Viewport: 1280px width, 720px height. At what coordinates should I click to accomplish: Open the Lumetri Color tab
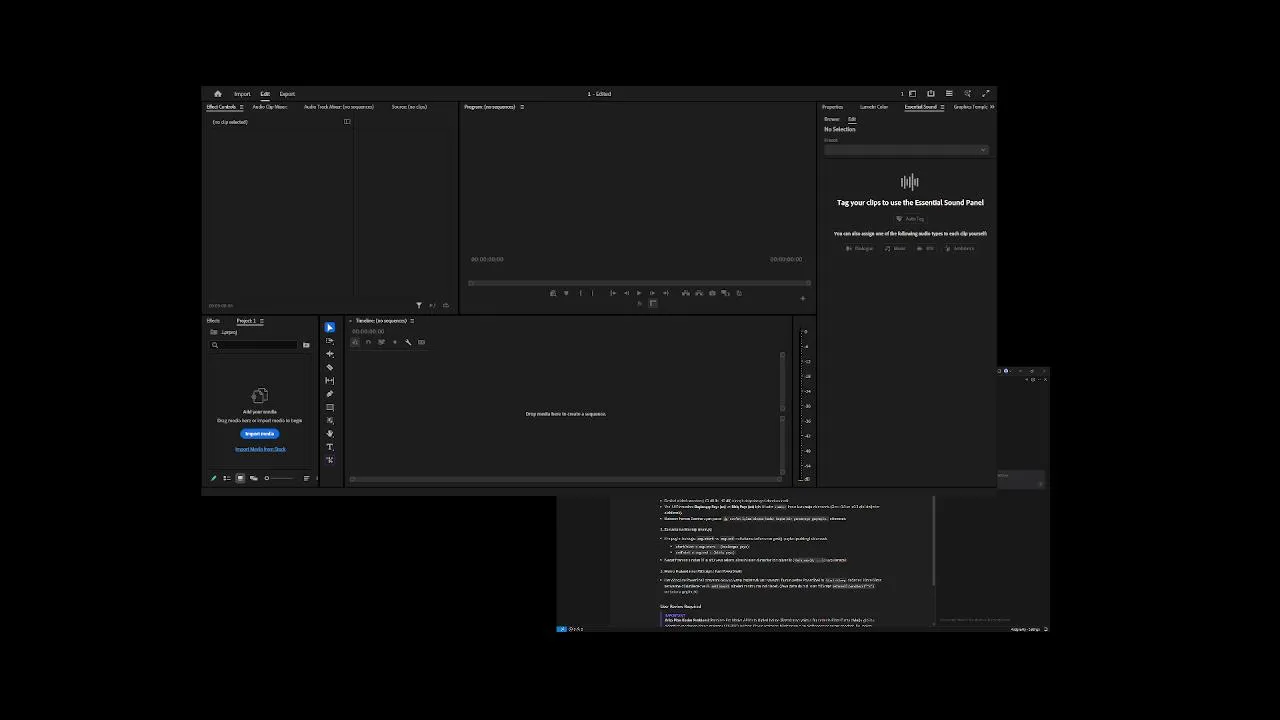point(874,107)
